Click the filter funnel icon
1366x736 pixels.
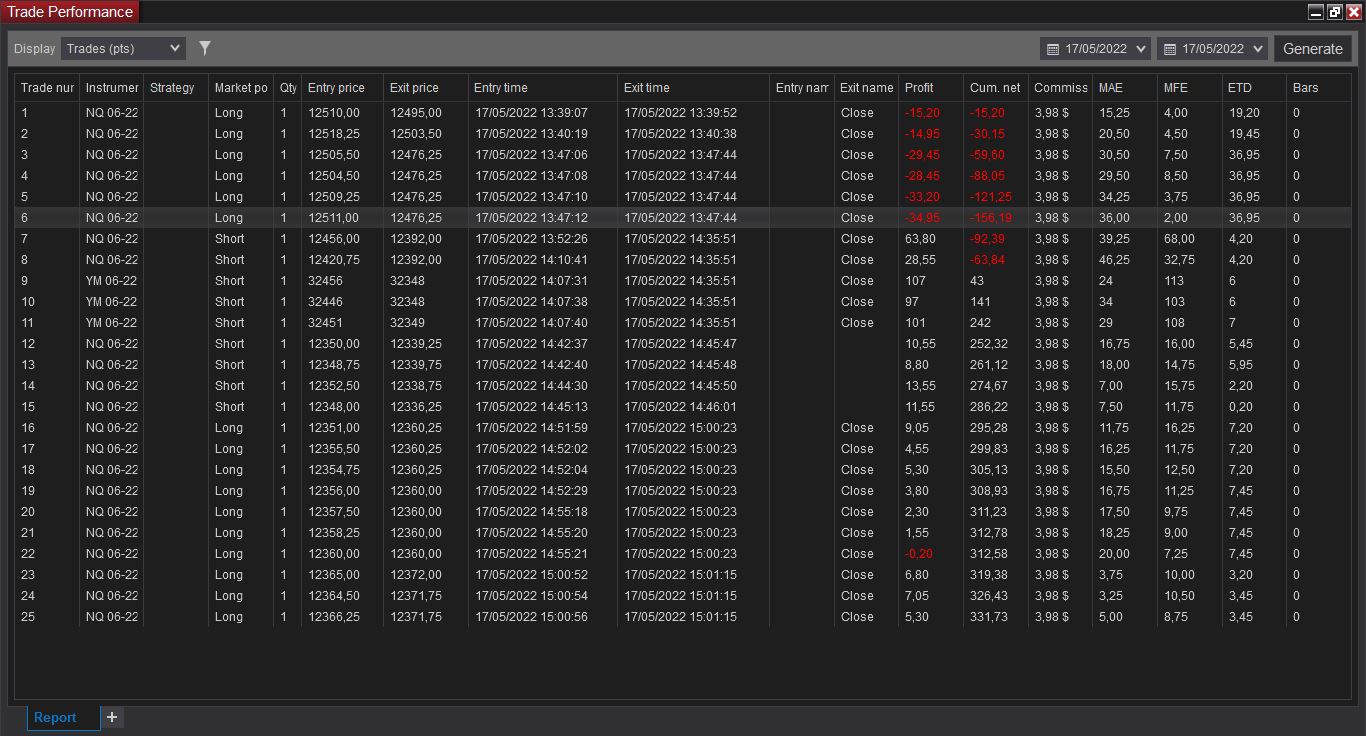point(205,48)
